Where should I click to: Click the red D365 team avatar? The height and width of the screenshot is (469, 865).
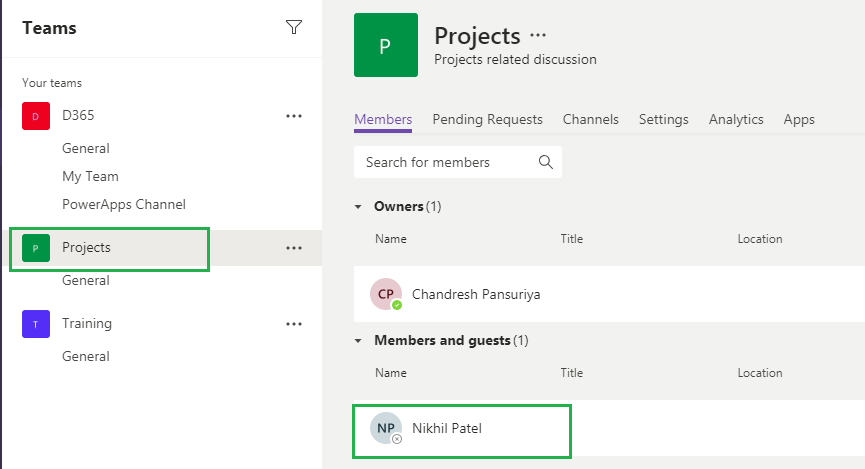point(36,116)
